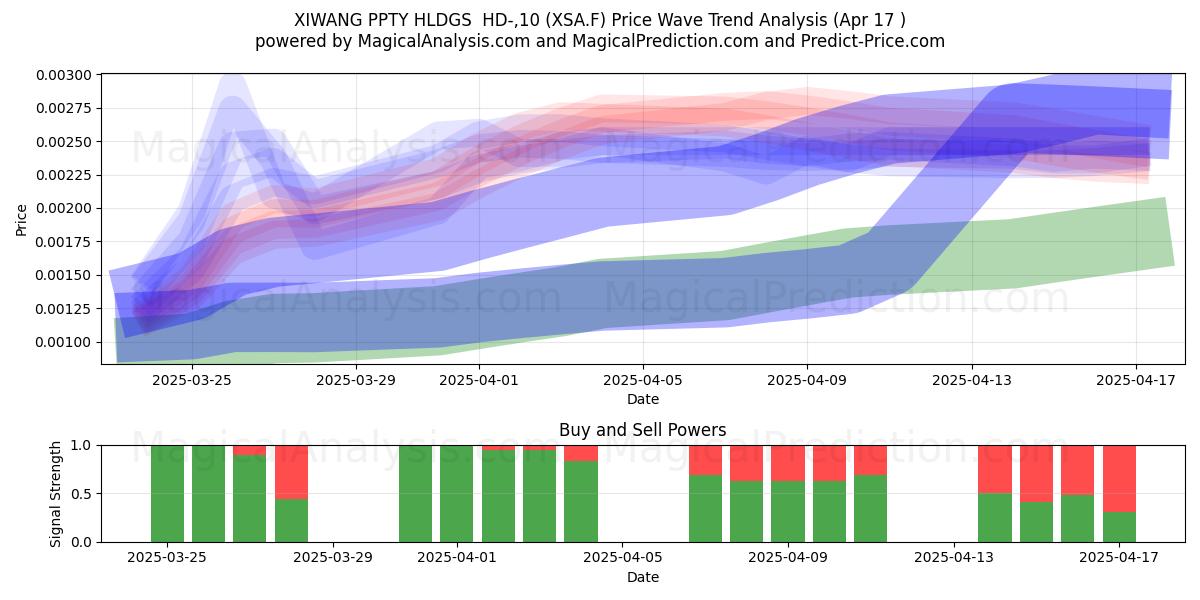
Task: Click bar chart date tick 2025-04-09
Action: click(788, 558)
